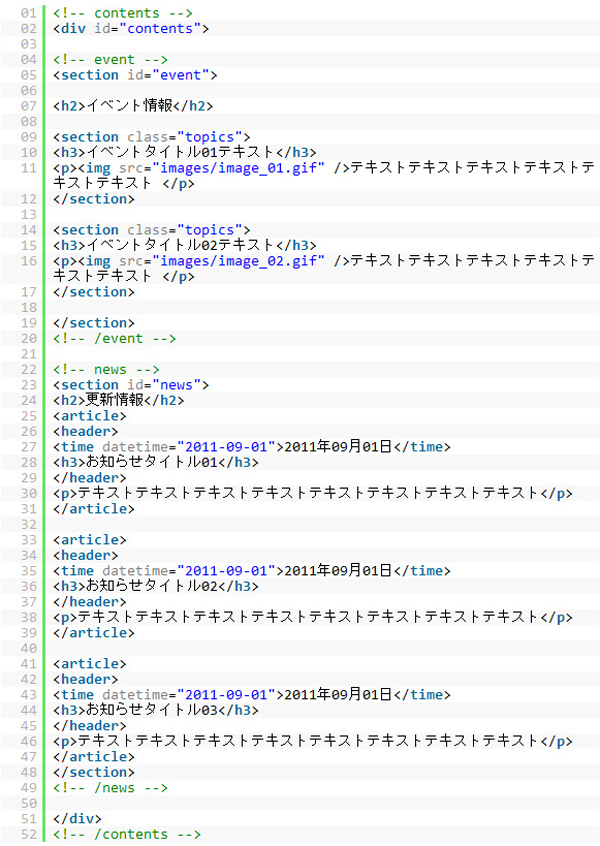Viewport: 600px width, 846px height.
Task: Click the datetime value on line 27
Action: 226,447
